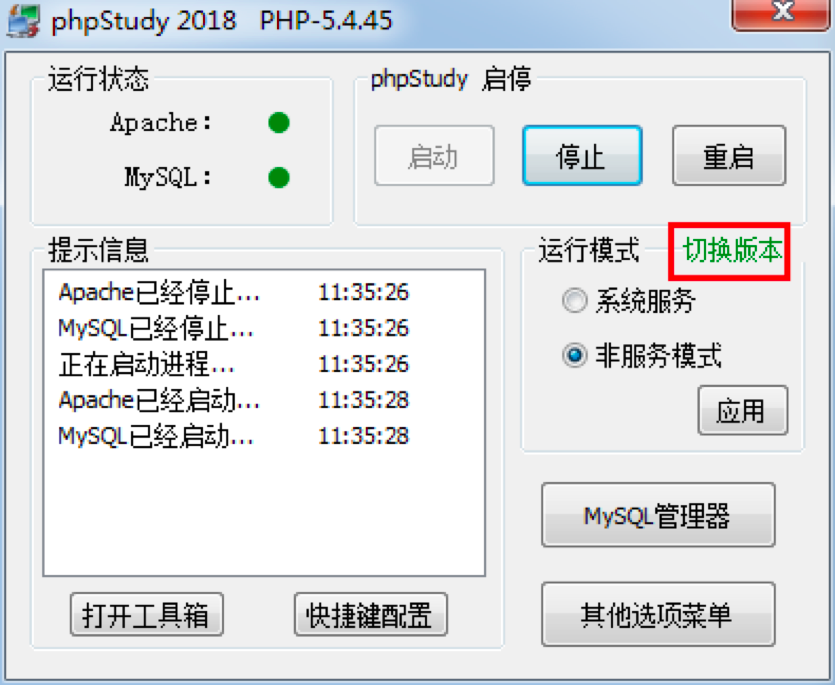
Task: Click the 重启 restart button
Action: 729,156
